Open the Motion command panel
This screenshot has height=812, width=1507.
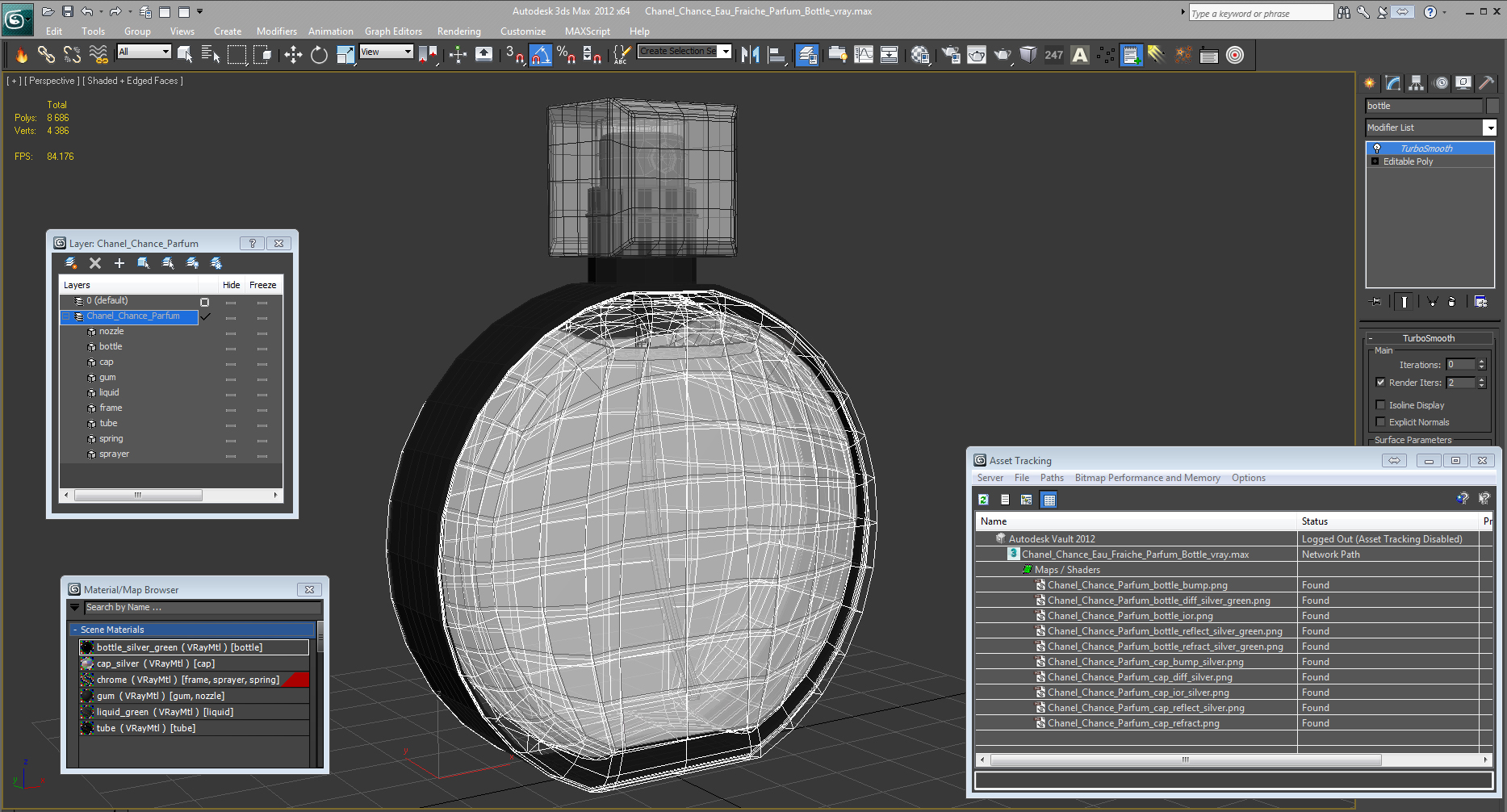(x=1440, y=83)
